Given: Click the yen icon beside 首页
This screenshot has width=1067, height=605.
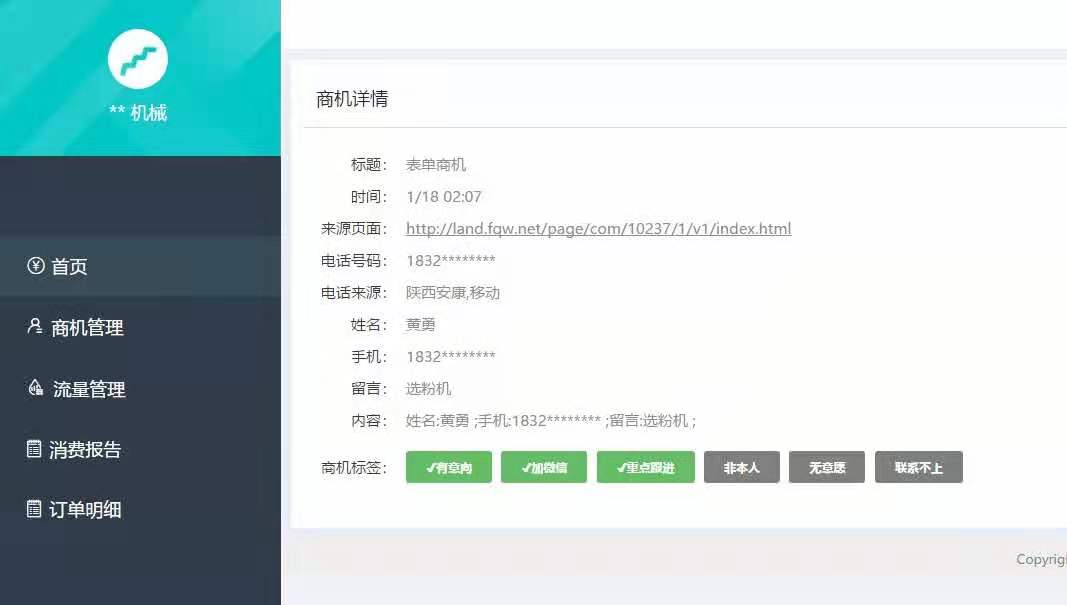Looking at the screenshot, I should (x=35, y=265).
